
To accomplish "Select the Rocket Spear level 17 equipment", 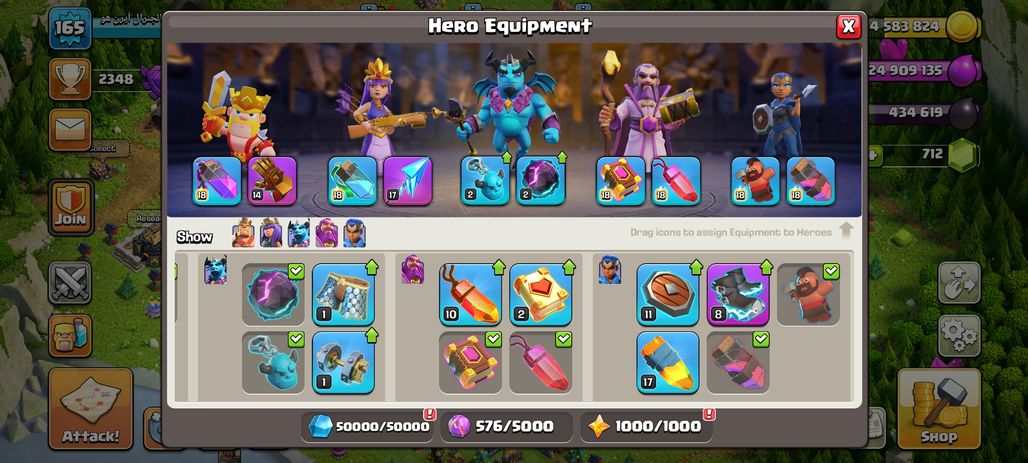I will [667, 362].
